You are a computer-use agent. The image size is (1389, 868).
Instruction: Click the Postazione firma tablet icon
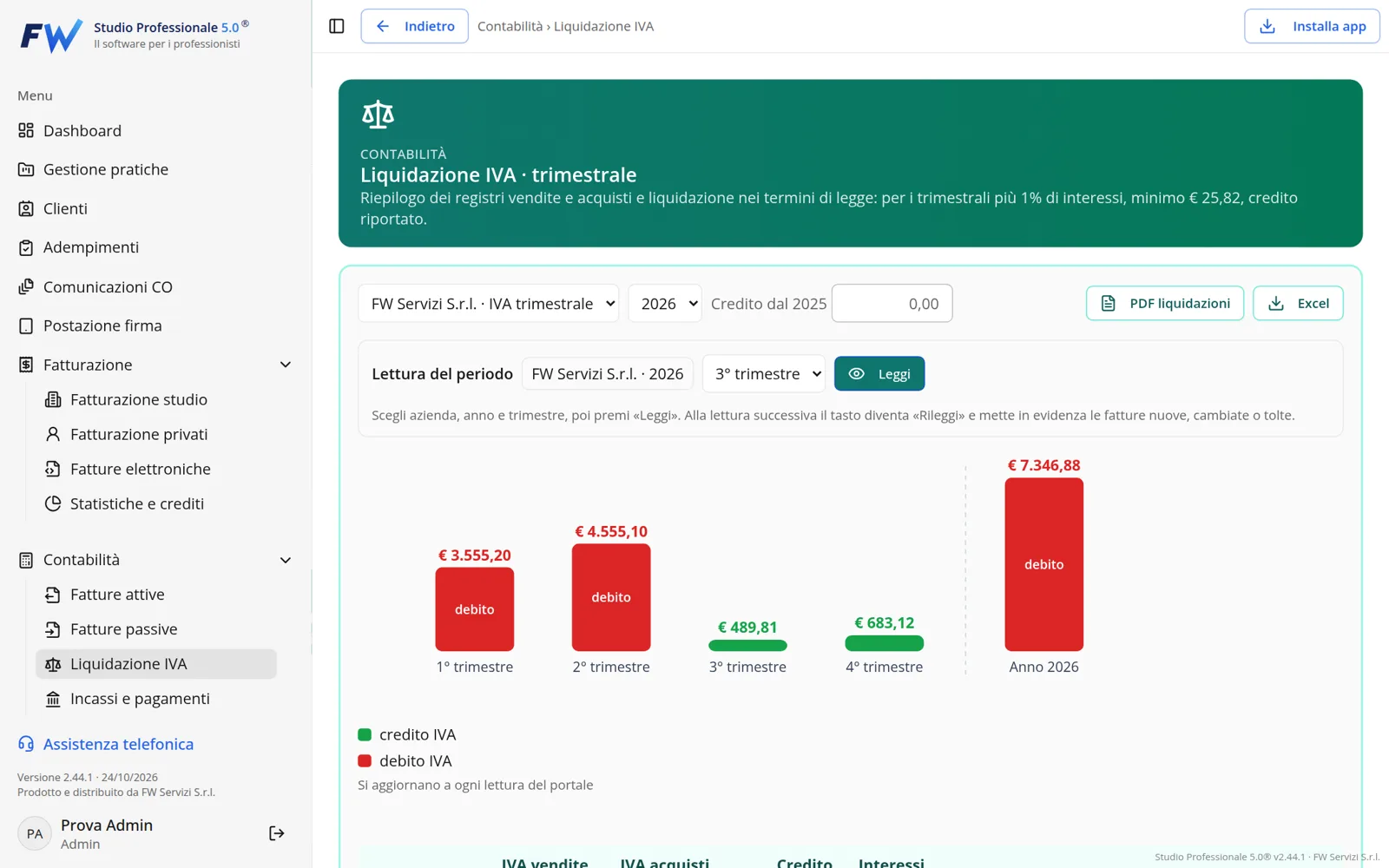[26, 325]
